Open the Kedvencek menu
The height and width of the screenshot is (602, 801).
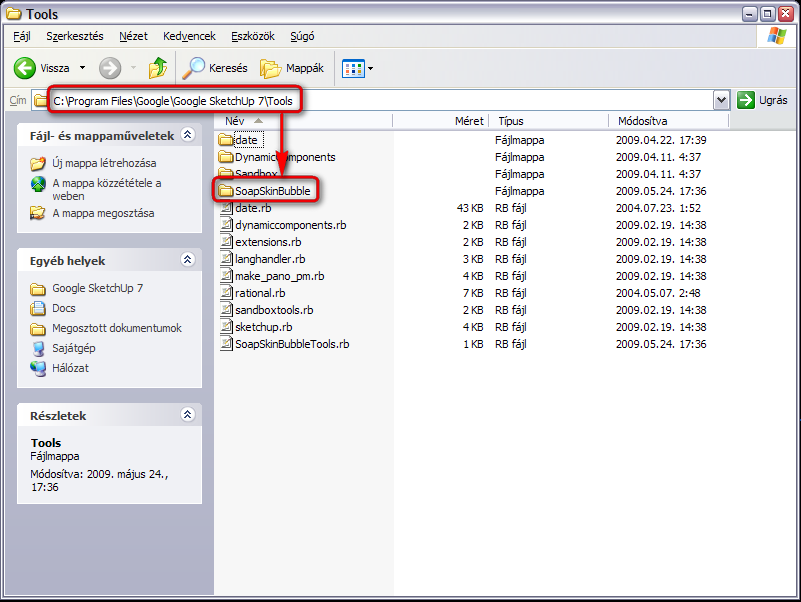(189, 36)
